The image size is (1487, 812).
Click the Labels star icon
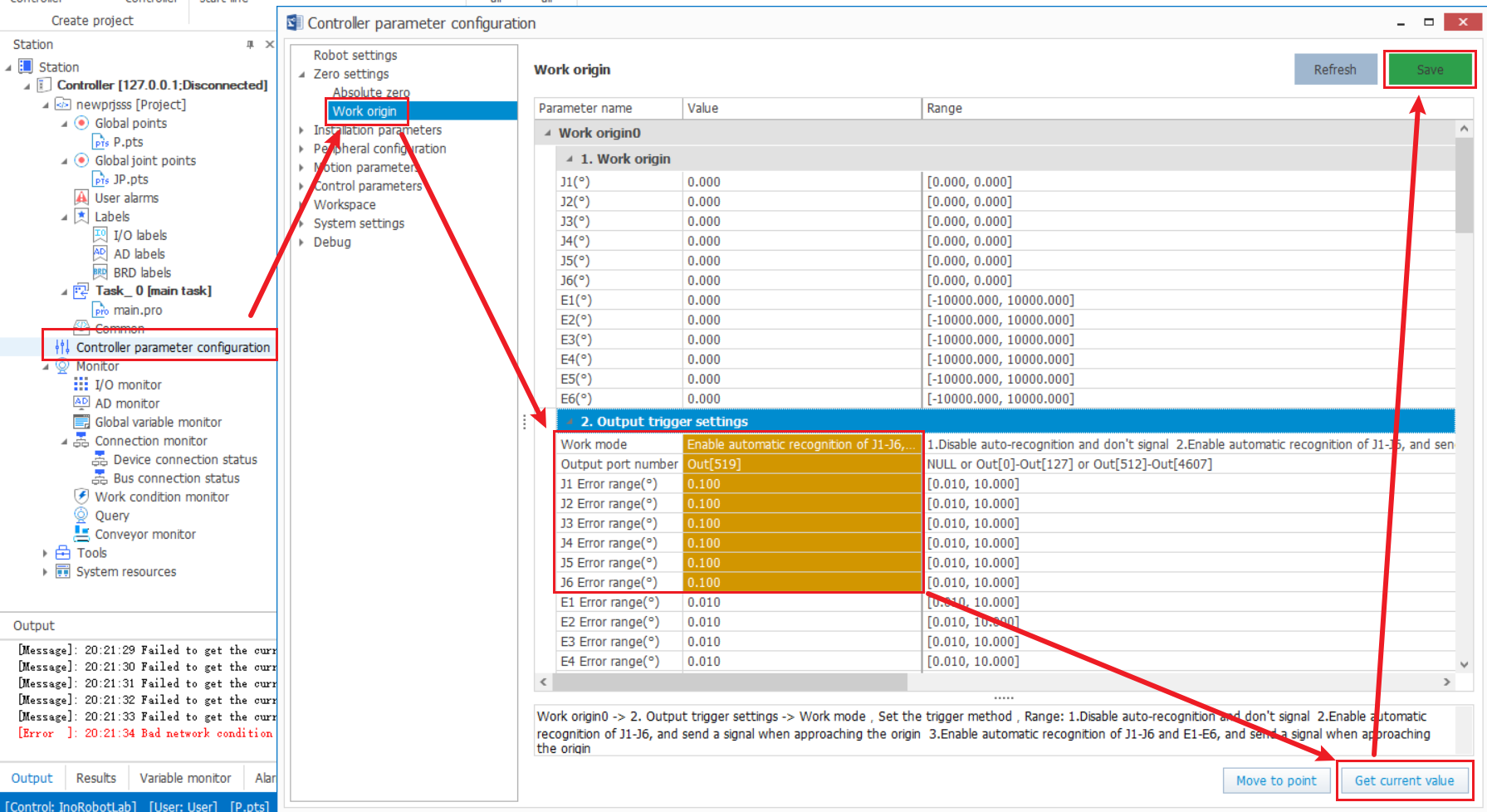tap(81, 216)
